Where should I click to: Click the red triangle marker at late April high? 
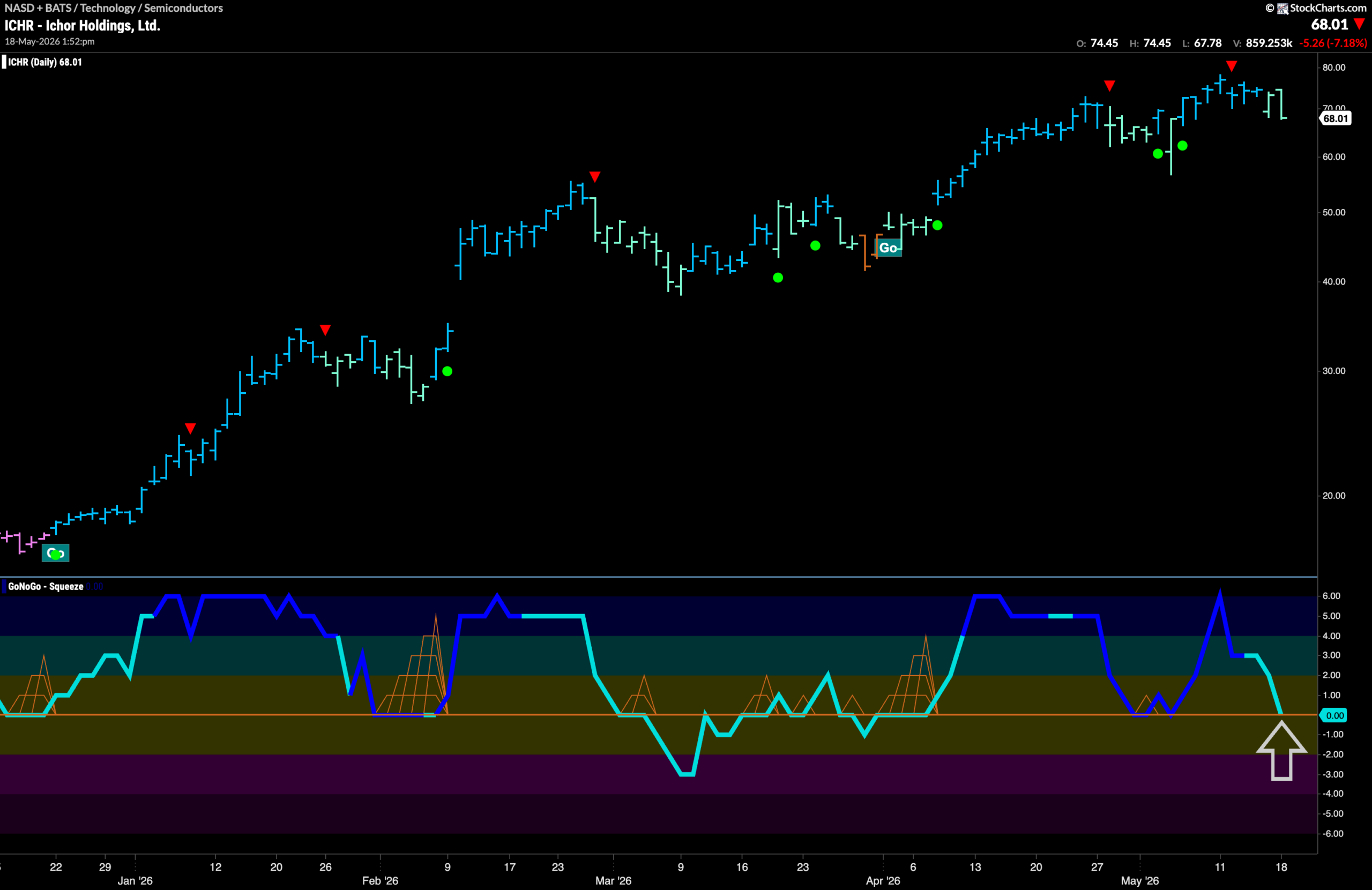click(1110, 86)
